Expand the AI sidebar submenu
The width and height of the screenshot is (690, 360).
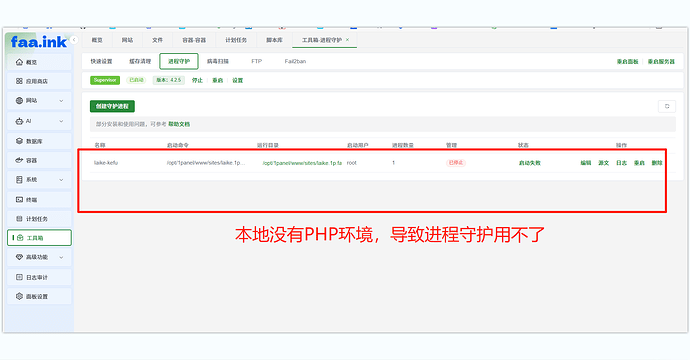click(39, 121)
